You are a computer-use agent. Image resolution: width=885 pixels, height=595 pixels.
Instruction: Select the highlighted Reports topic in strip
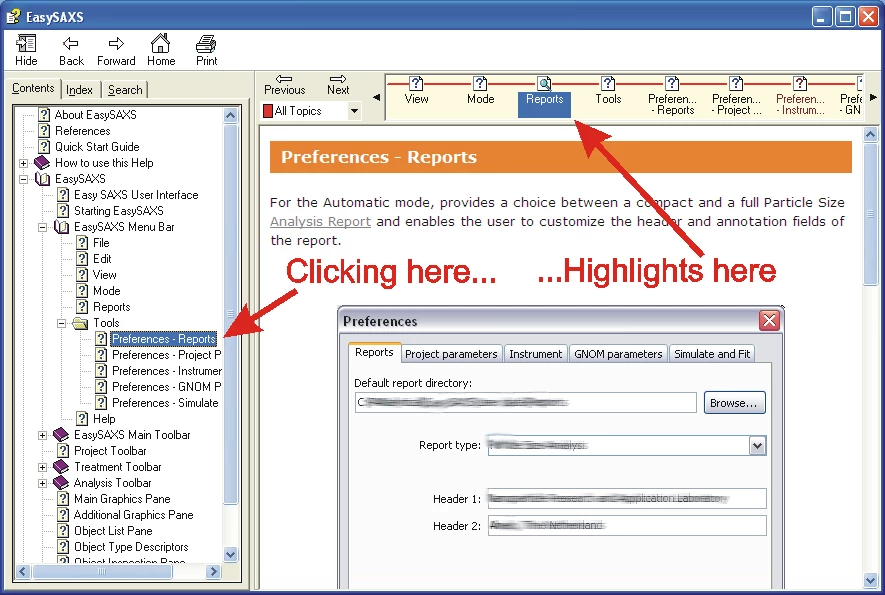[544, 97]
